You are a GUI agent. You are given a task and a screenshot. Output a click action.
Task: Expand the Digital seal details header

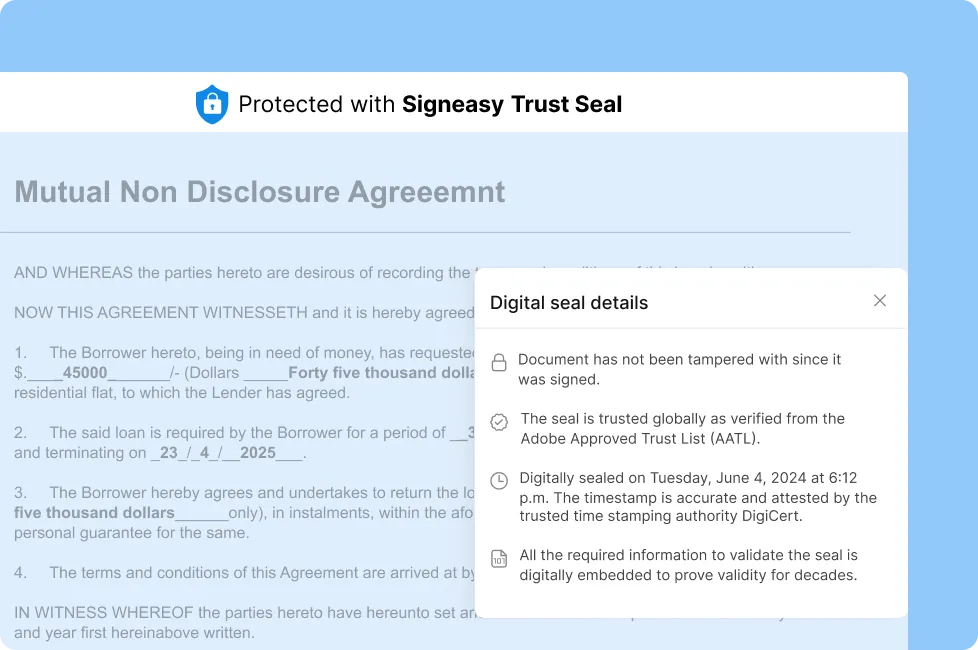point(568,301)
